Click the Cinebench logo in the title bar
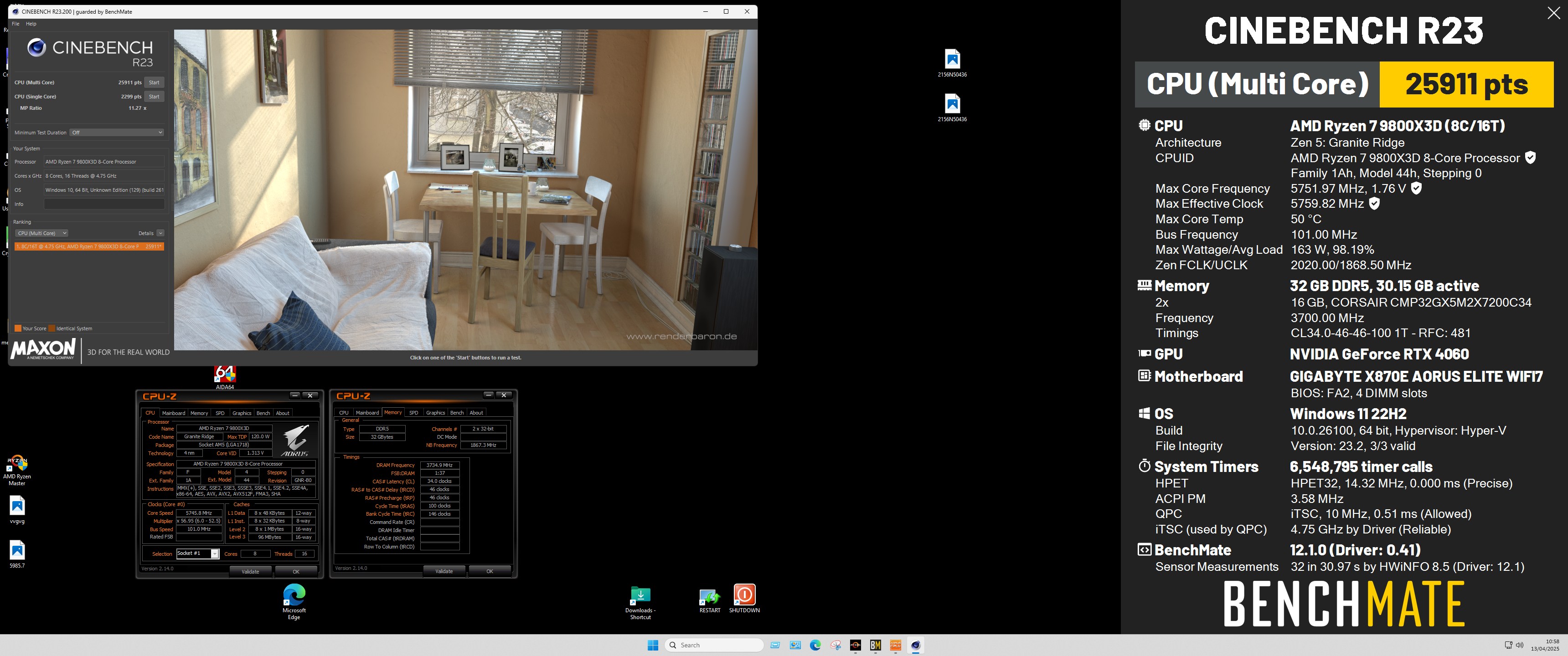Viewport: 1568px width, 656px height. tap(15, 11)
